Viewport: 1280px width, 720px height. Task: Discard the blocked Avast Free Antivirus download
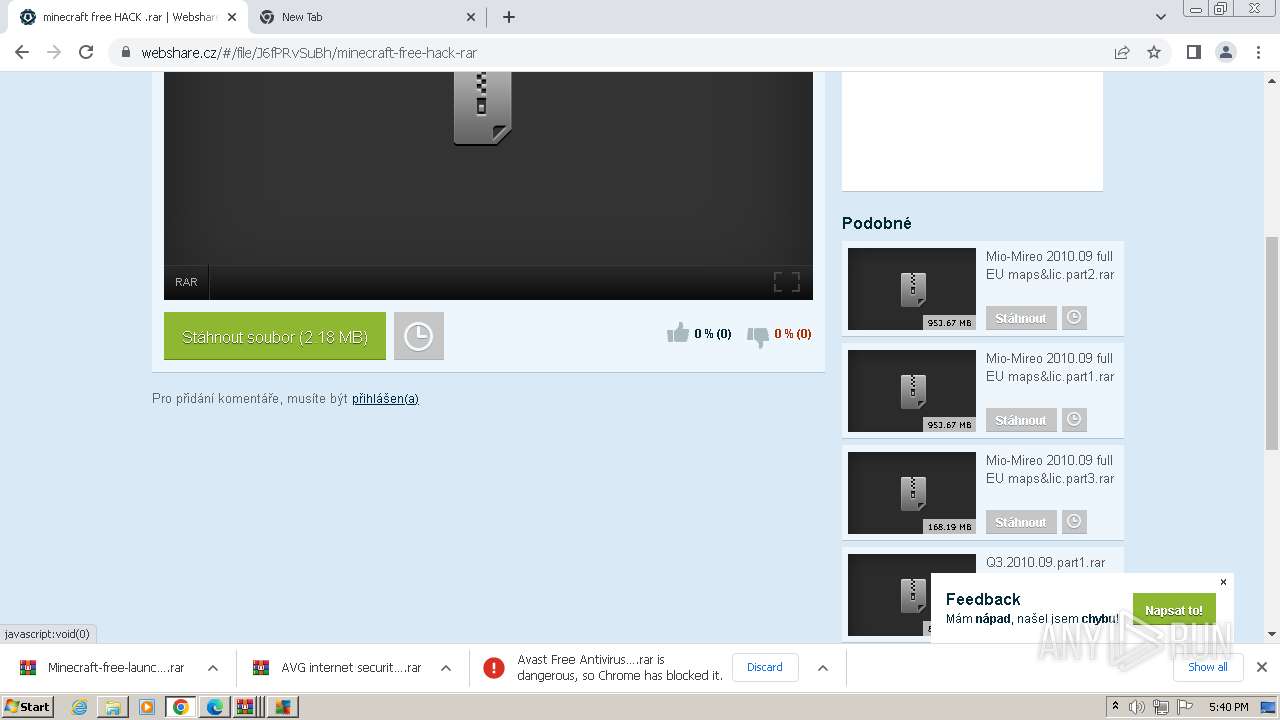pyautogui.click(x=765, y=667)
